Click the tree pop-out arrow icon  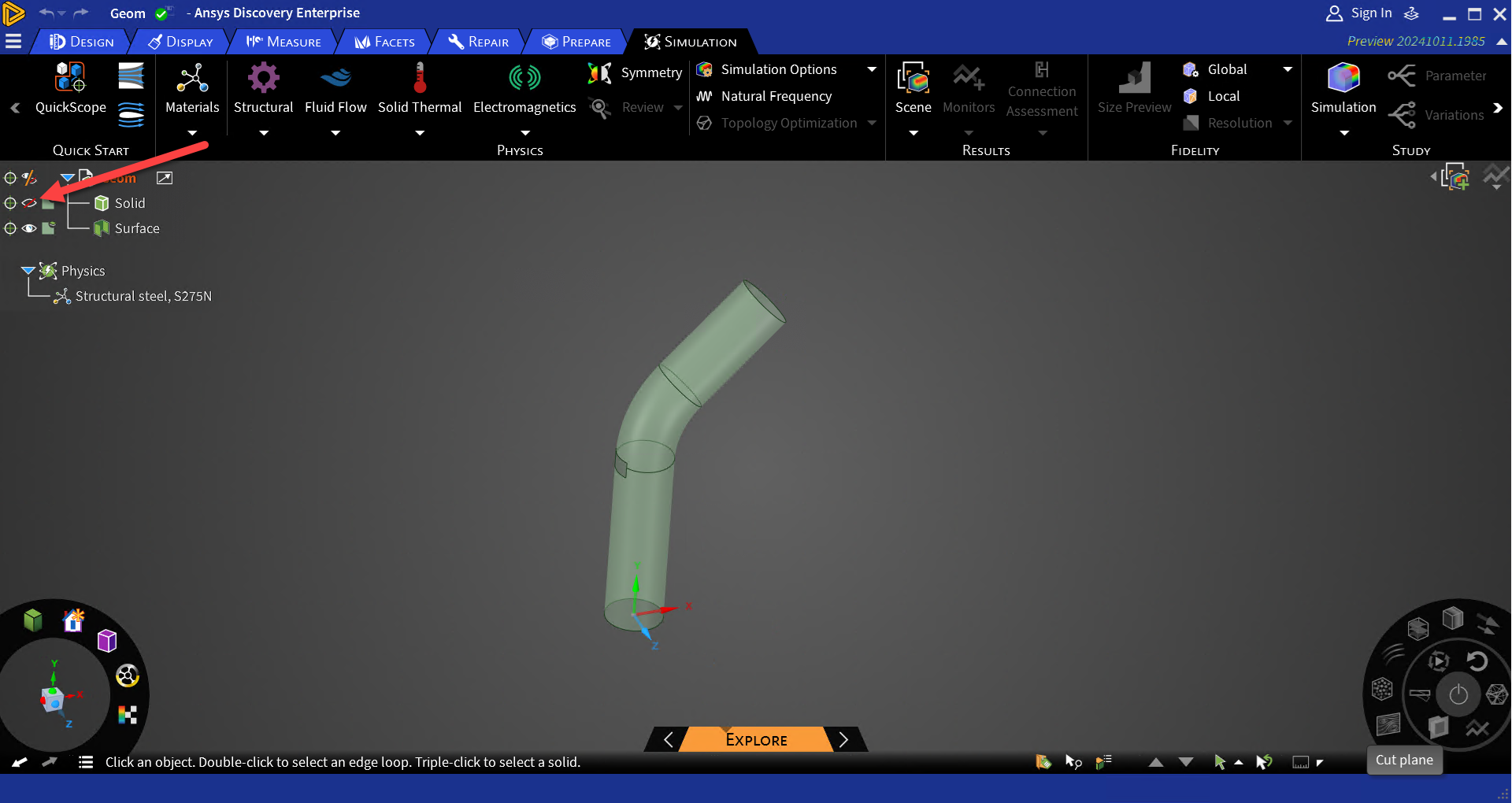tap(164, 178)
